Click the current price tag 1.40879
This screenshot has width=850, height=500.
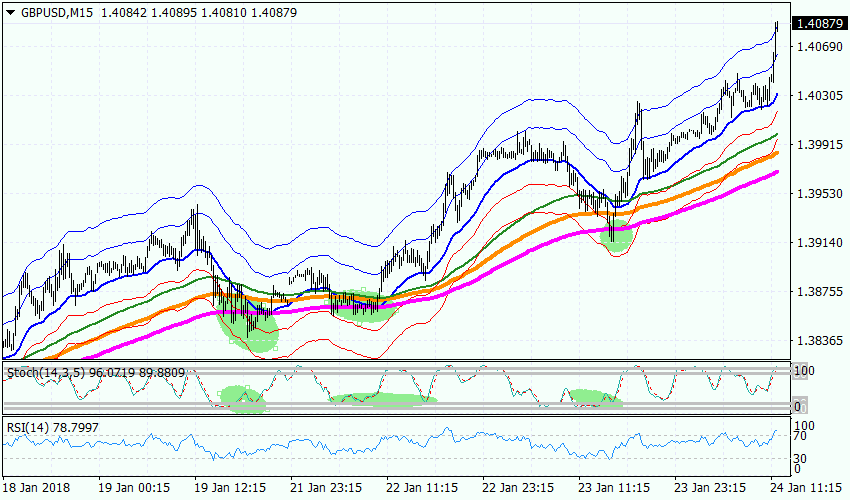tap(819, 23)
